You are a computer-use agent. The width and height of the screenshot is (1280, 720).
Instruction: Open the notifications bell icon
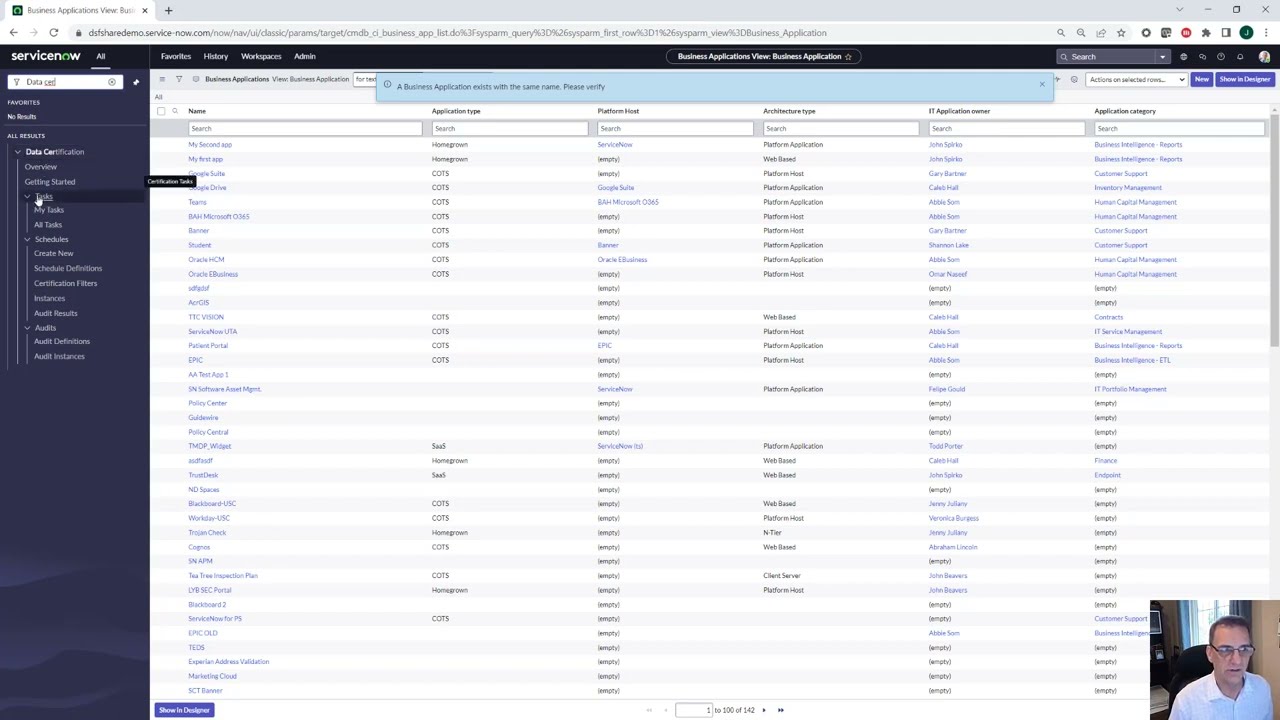point(1240,56)
